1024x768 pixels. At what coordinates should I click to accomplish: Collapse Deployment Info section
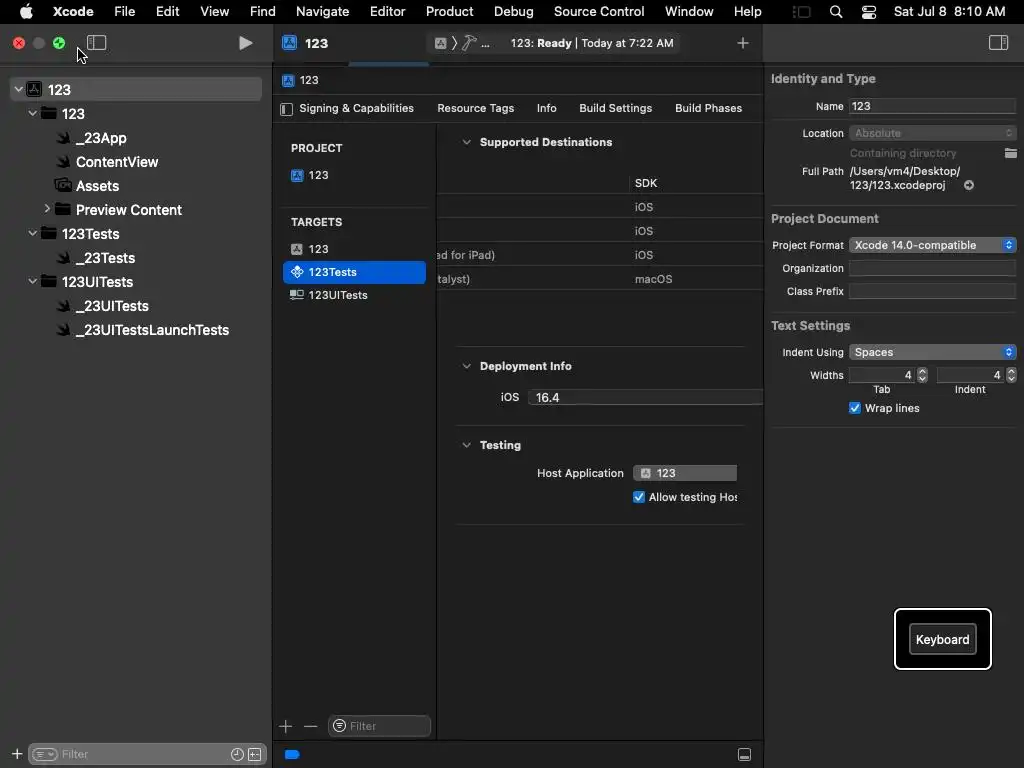tap(466, 366)
